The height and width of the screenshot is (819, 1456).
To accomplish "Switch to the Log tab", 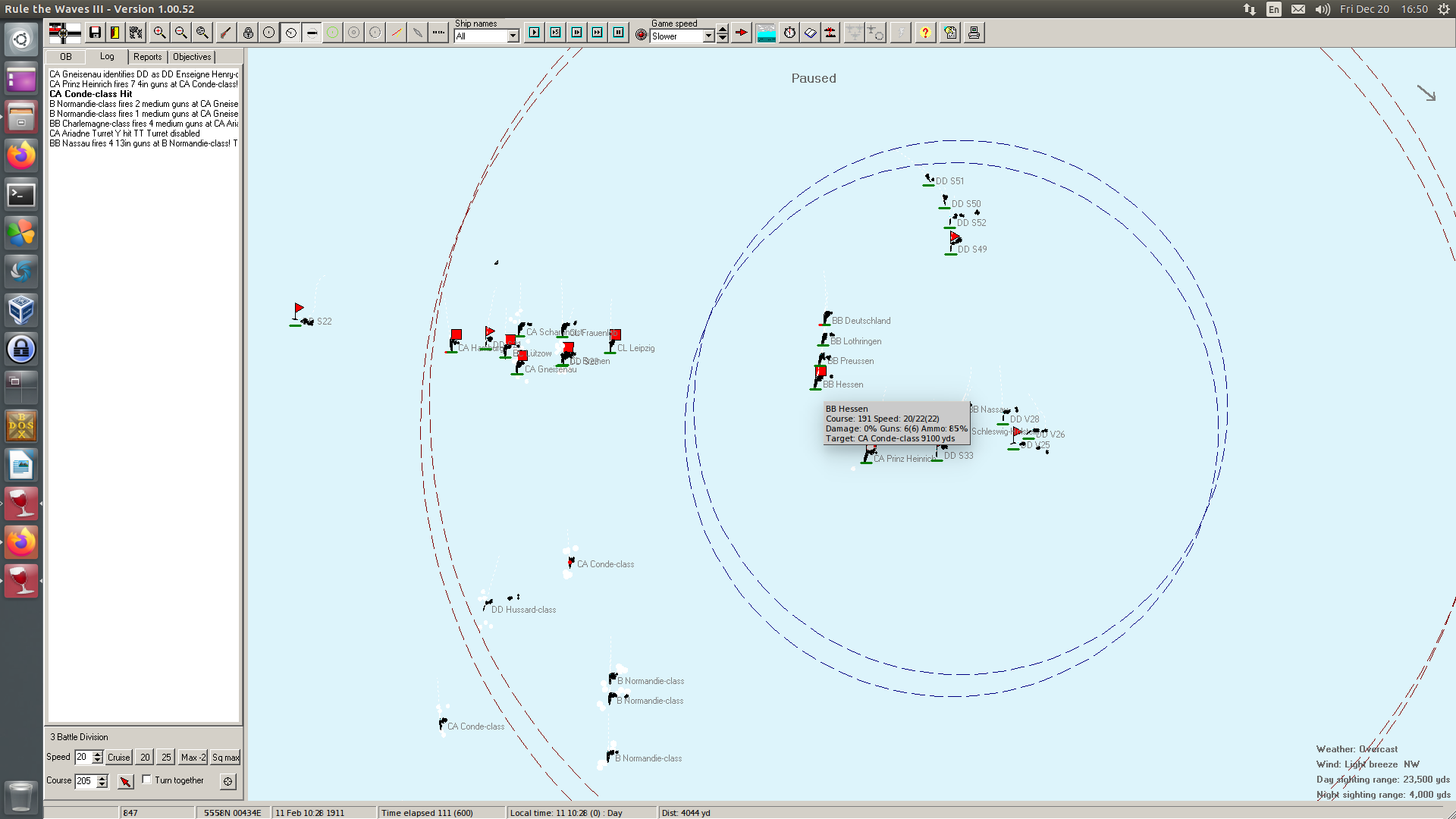I will [107, 56].
